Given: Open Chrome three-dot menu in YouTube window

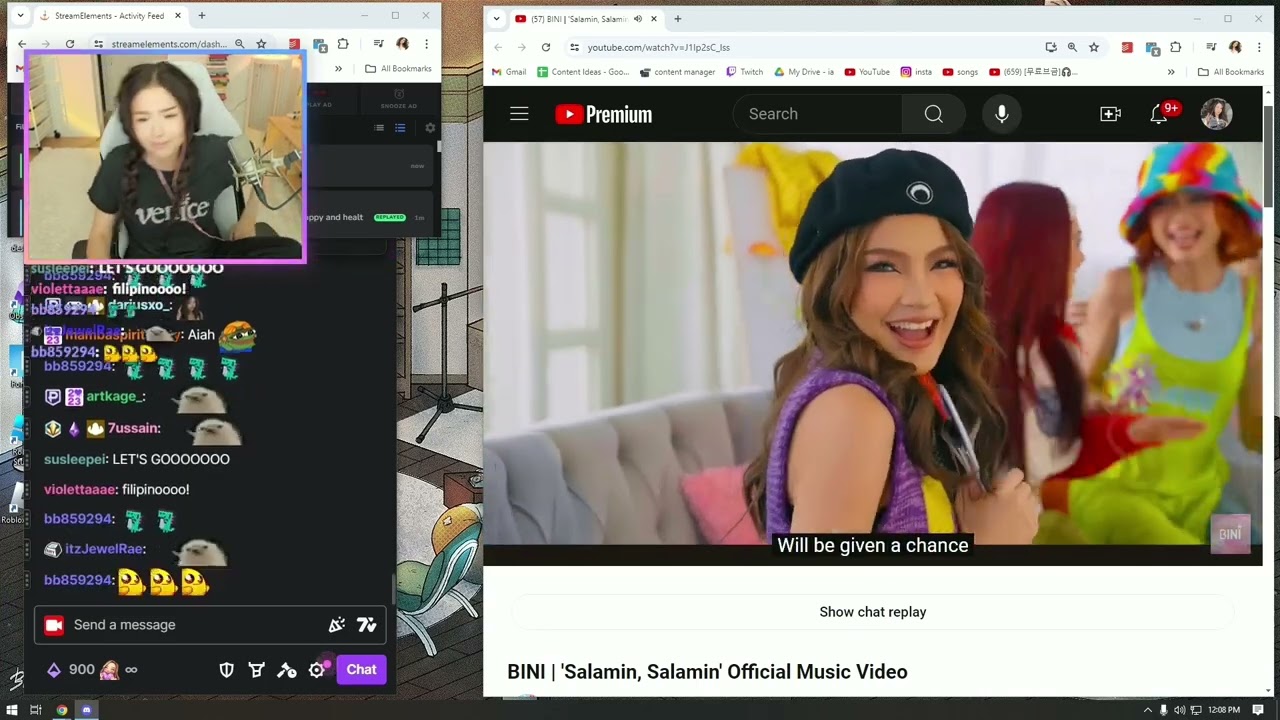Looking at the screenshot, I should pos(1259,47).
